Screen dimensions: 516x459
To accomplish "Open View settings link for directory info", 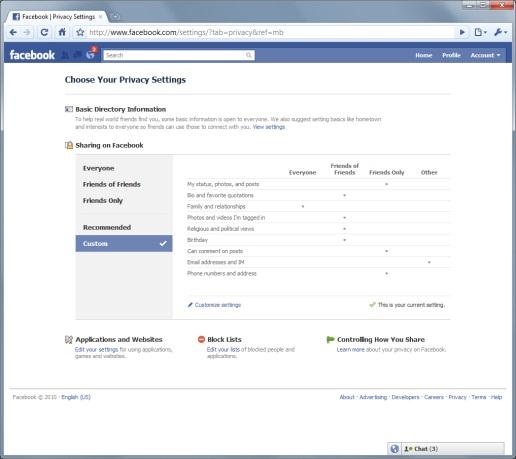I will click(269, 127).
